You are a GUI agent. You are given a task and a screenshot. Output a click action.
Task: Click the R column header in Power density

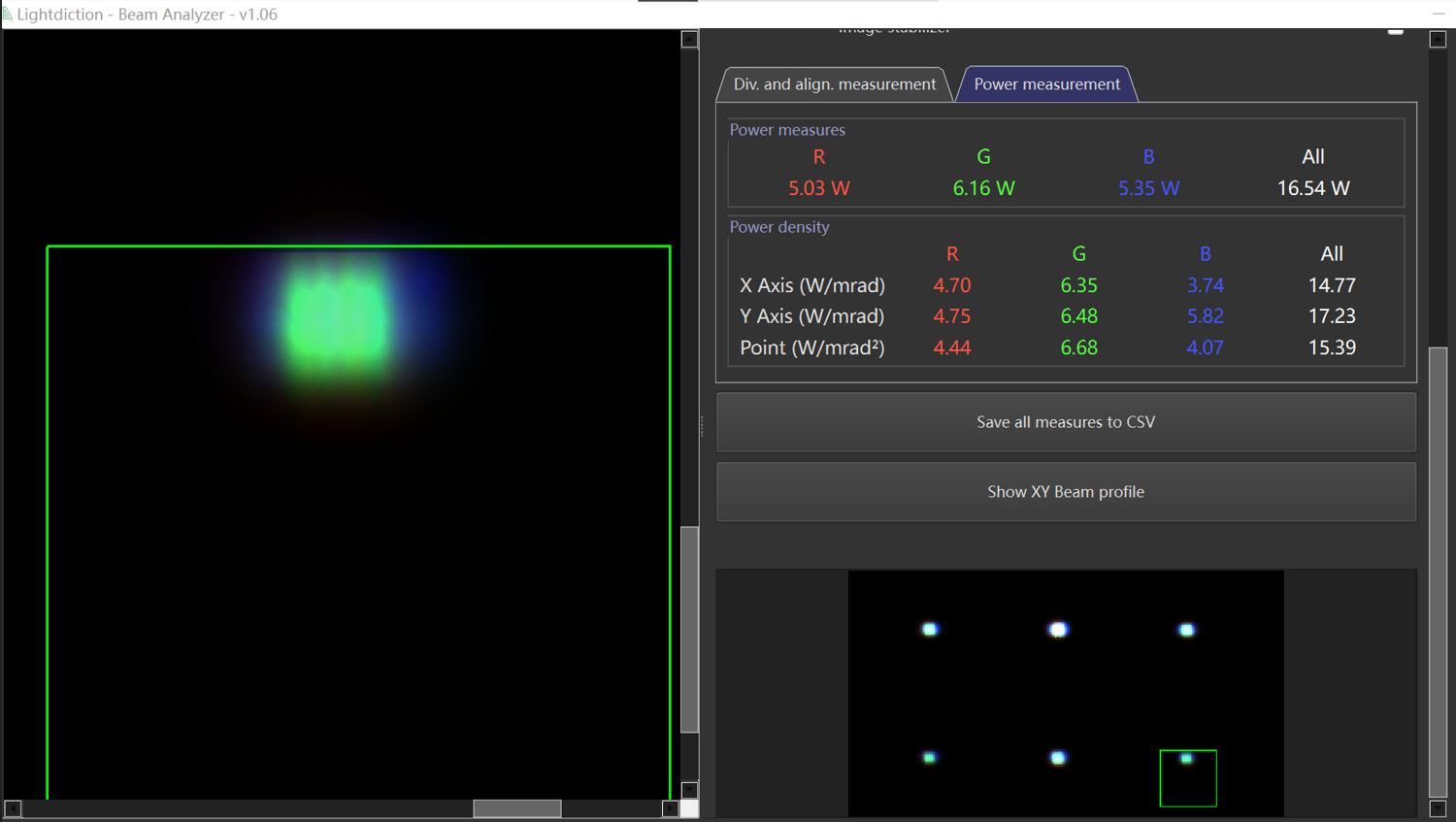point(952,253)
